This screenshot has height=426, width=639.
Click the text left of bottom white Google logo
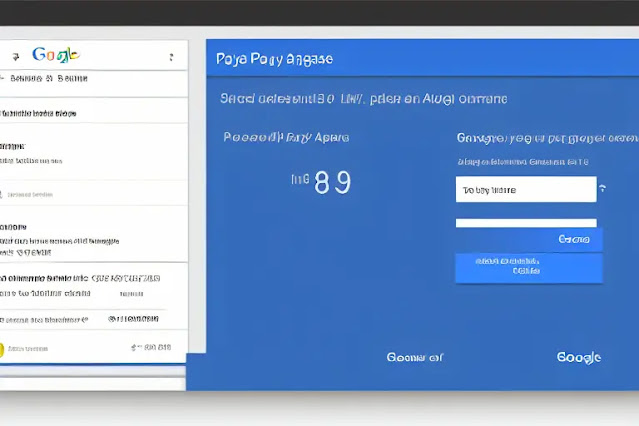414,358
